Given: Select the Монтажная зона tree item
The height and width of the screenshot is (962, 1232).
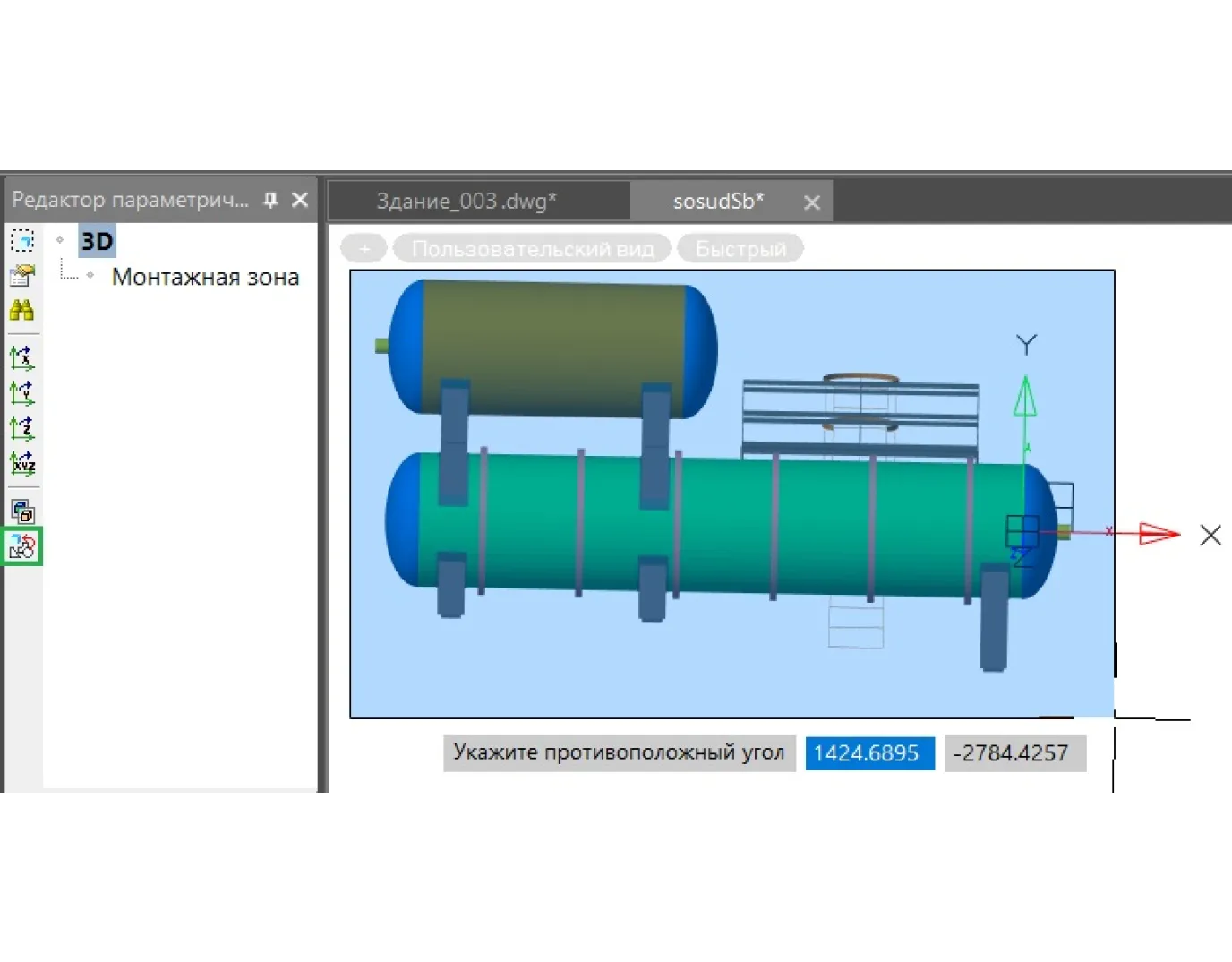Looking at the screenshot, I should (x=205, y=277).
